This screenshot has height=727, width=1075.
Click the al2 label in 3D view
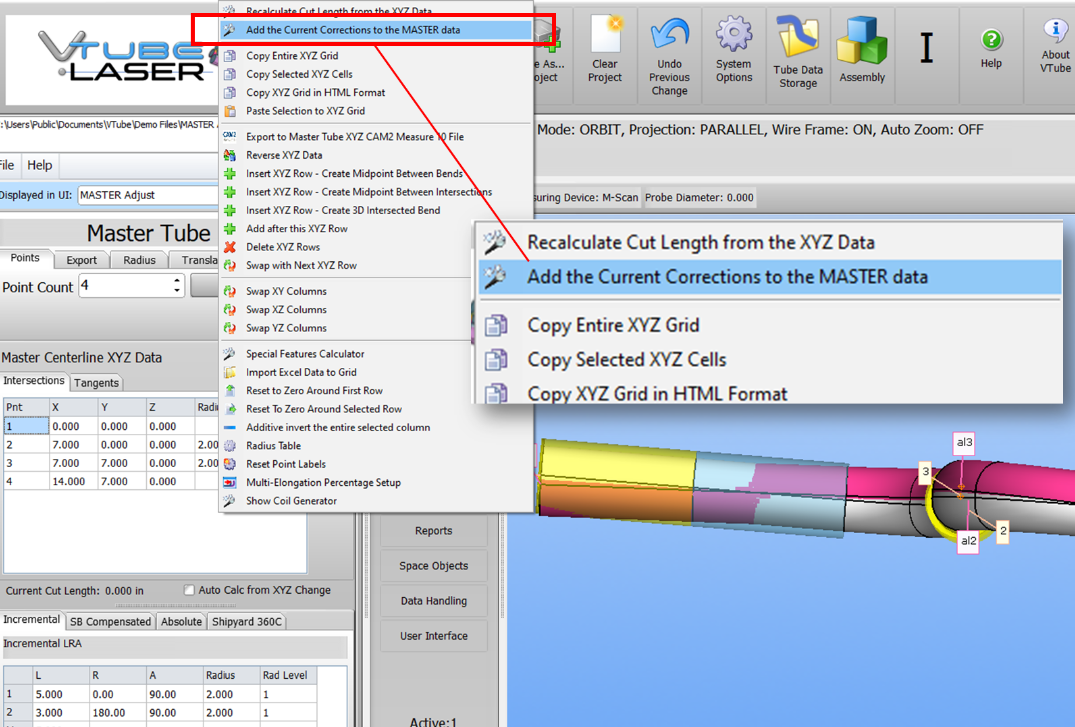(968, 540)
